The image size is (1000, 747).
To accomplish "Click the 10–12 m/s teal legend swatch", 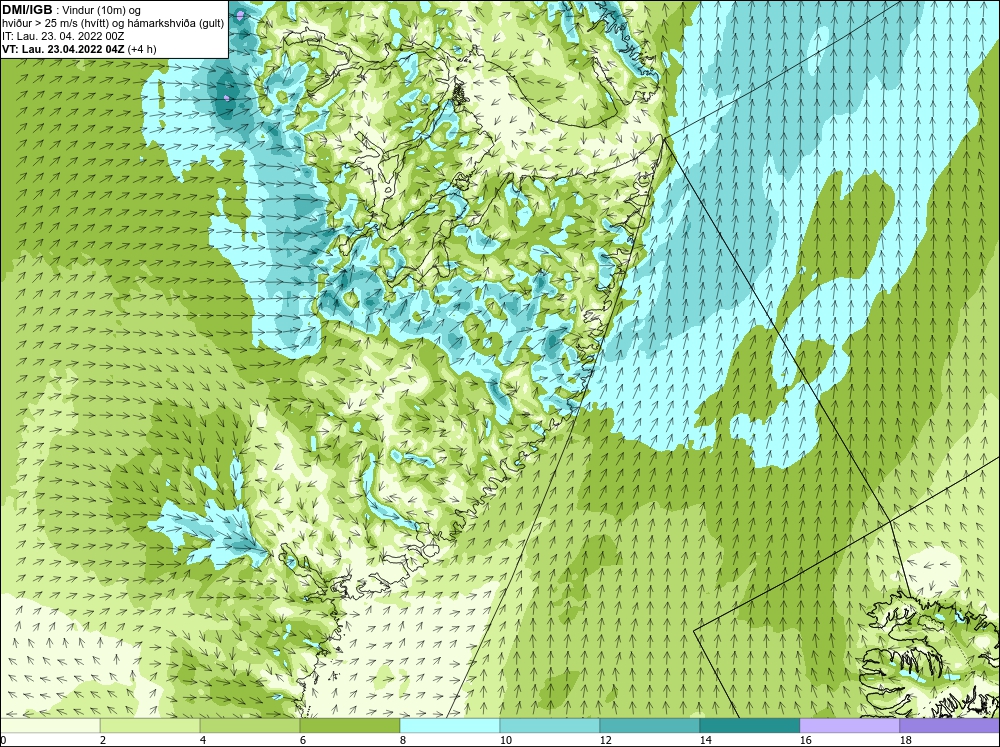I will tap(550, 726).
